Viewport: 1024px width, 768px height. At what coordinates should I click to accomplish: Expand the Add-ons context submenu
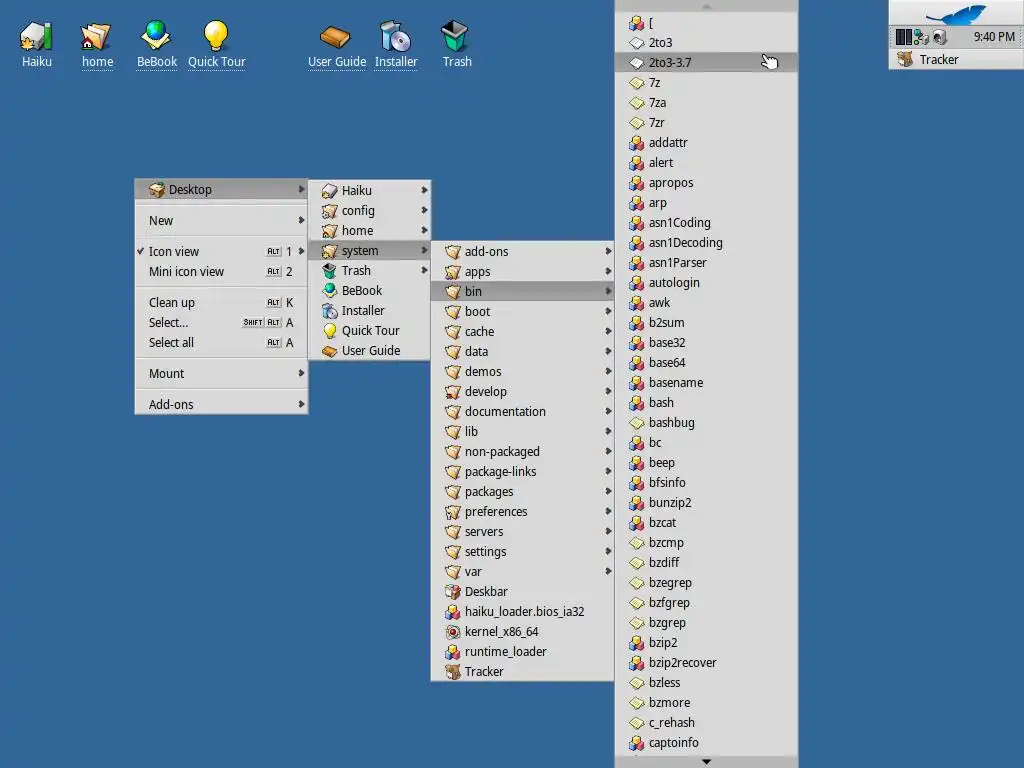click(x=221, y=404)
